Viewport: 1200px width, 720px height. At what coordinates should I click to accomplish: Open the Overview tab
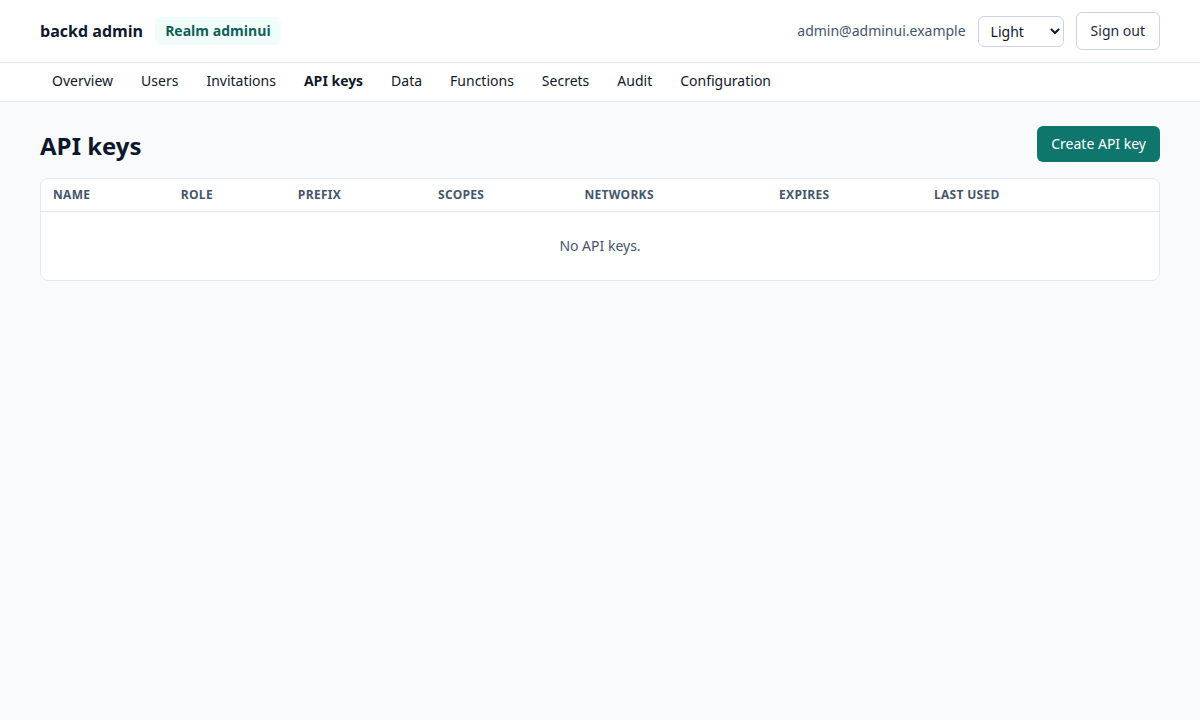tap(82, 81)
